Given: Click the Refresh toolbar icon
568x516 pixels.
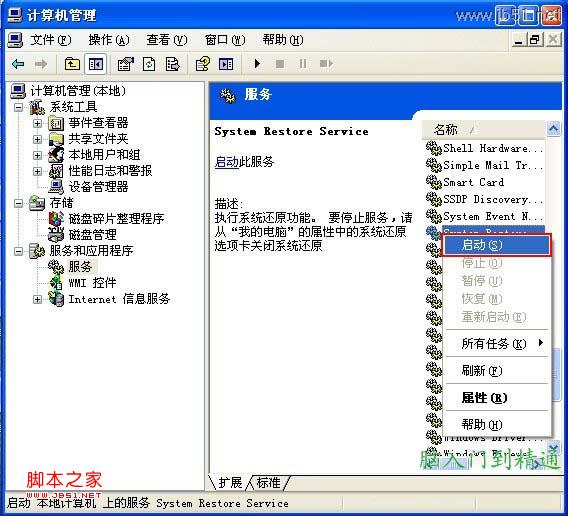Looking at the screenshot, I should tap(149, 64).
